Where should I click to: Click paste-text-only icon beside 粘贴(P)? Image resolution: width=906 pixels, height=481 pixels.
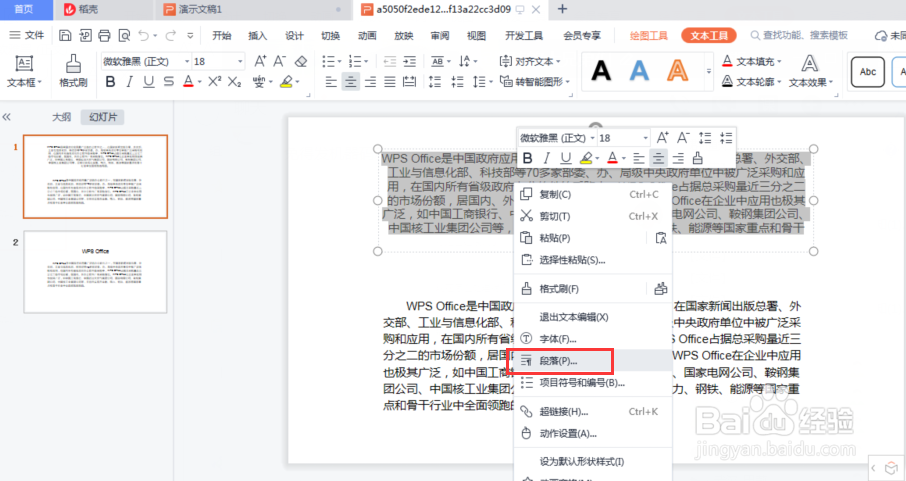[661, 238]
